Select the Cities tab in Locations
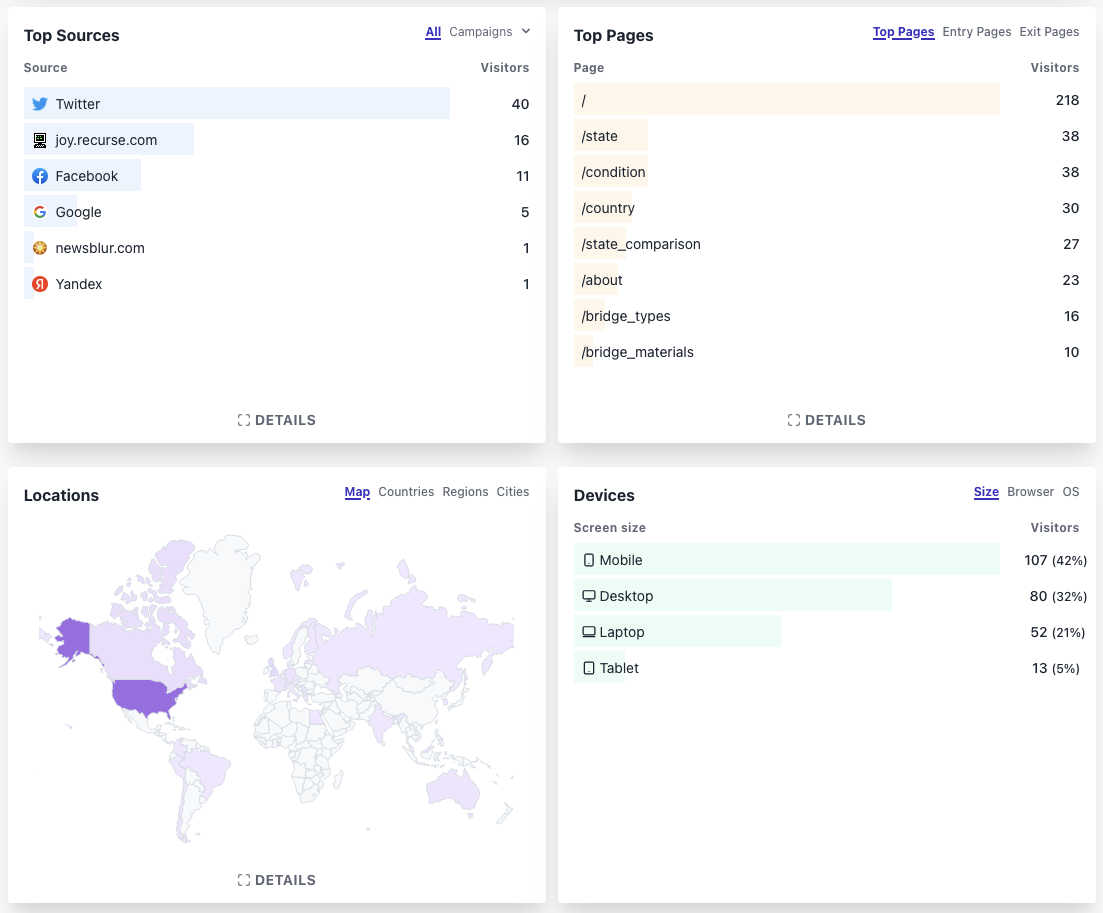The image size is (1103, 913). tap(513, 492)
